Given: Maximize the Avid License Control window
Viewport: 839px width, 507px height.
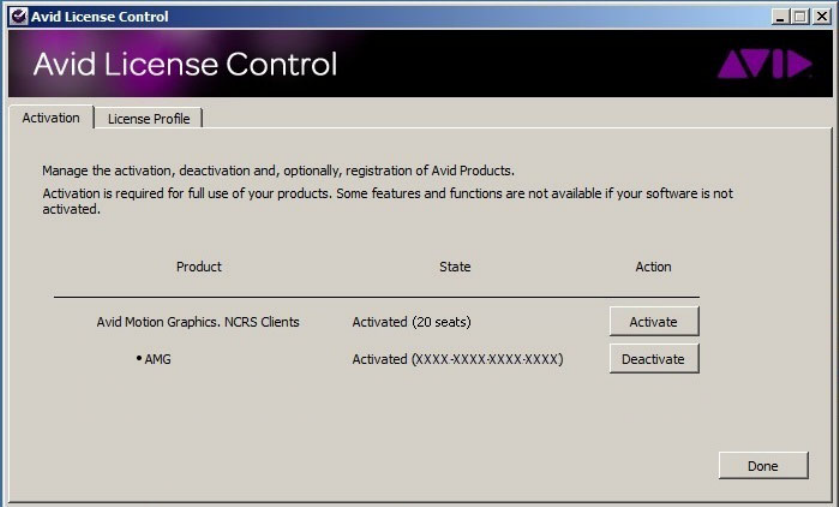Looking at the screenshot, I should pos(800,17).
